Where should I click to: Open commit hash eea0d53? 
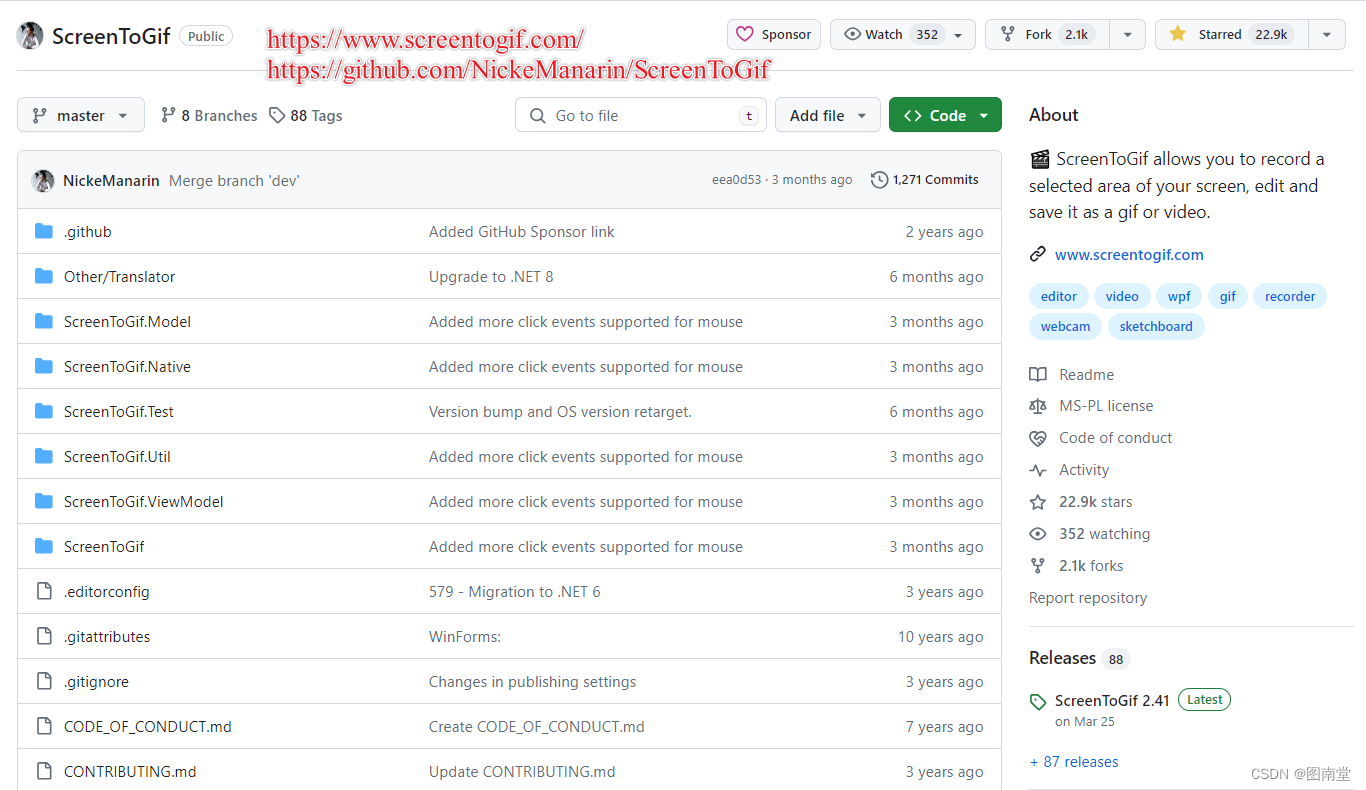pos(736,180)
